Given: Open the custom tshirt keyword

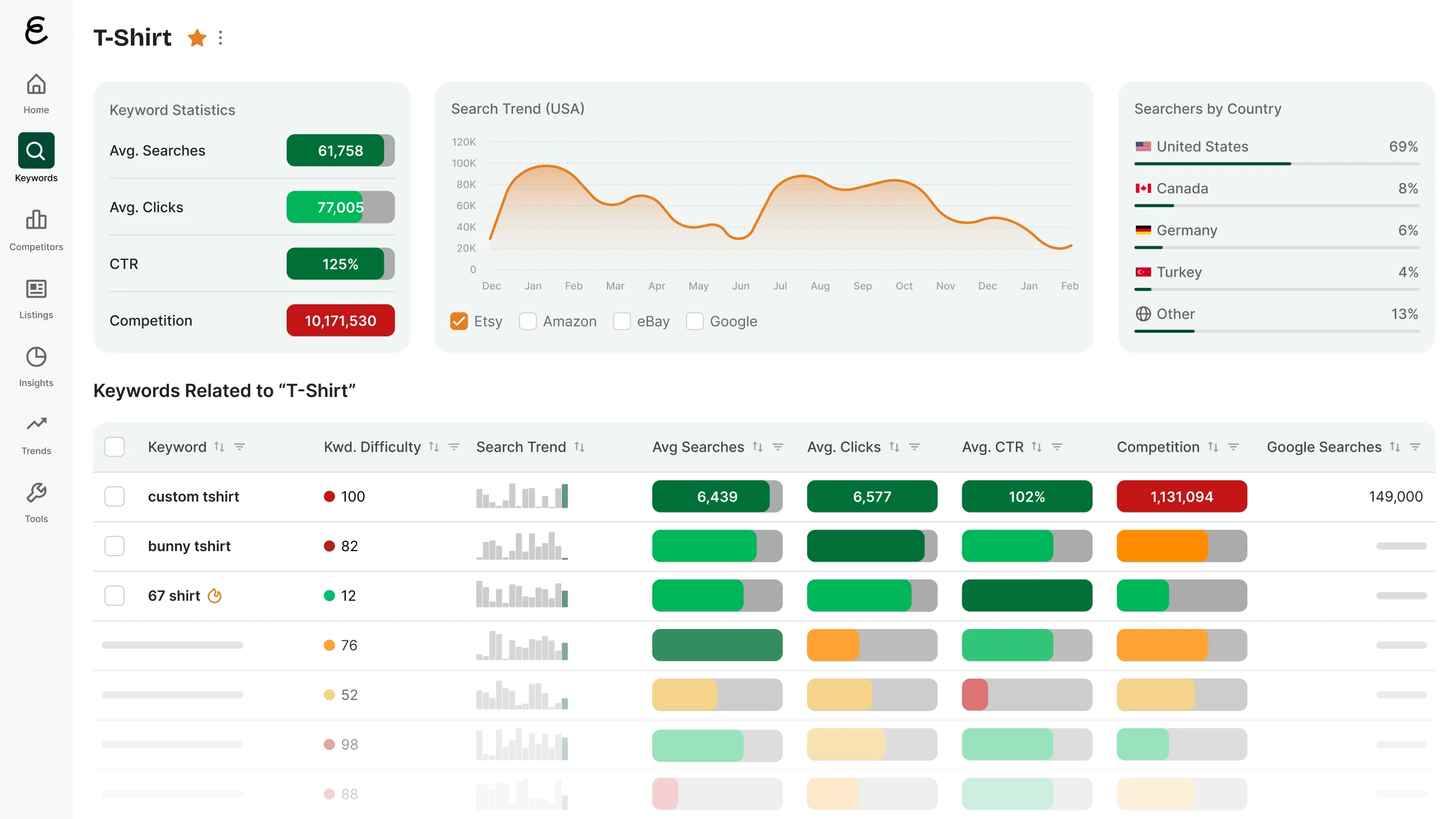Looking at the screenshot, I should 193,497.
